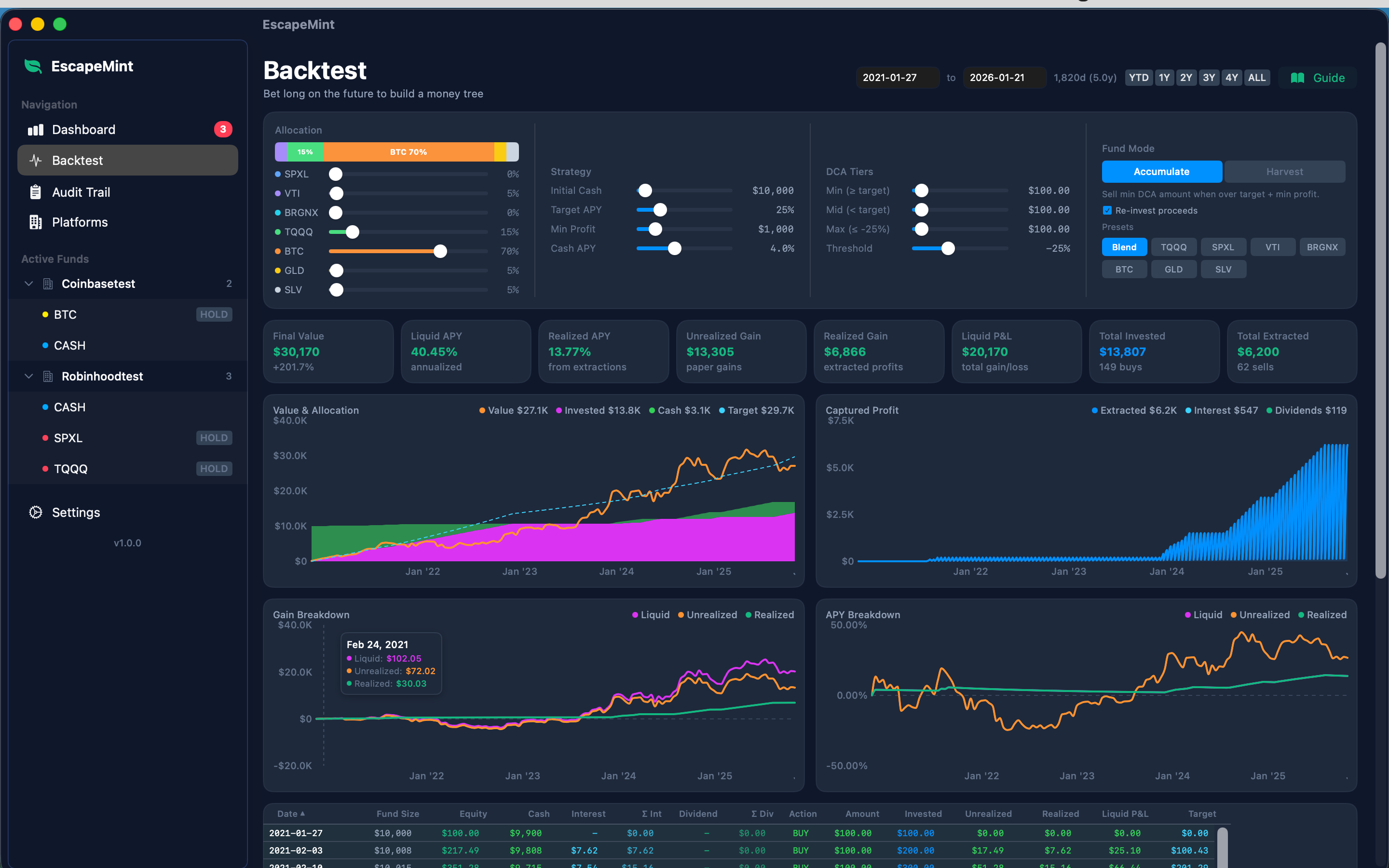Click red dot beside SPXL fund
The width and height of the screenshot is (1389, 868).
[45, 438]
